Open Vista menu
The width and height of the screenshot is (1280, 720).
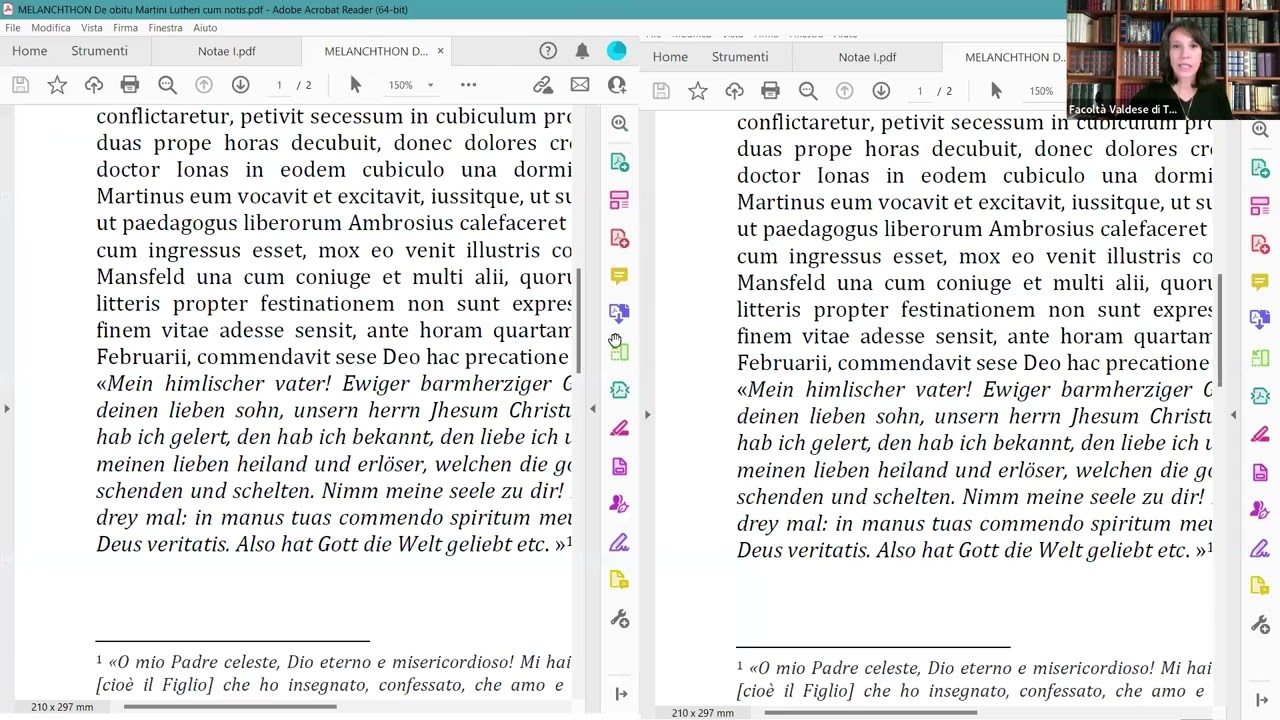91,28
